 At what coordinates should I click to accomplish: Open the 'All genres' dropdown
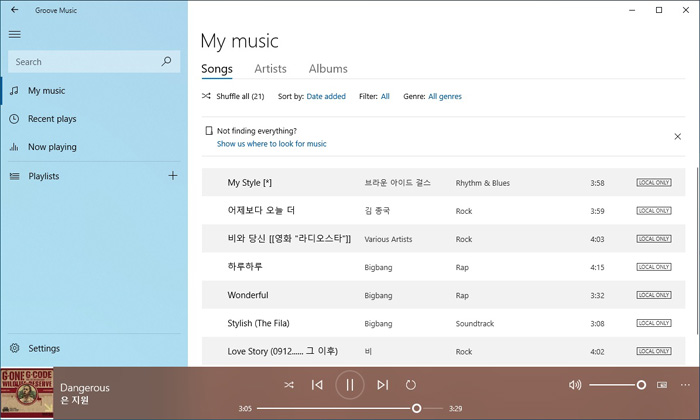coord(445,97)
